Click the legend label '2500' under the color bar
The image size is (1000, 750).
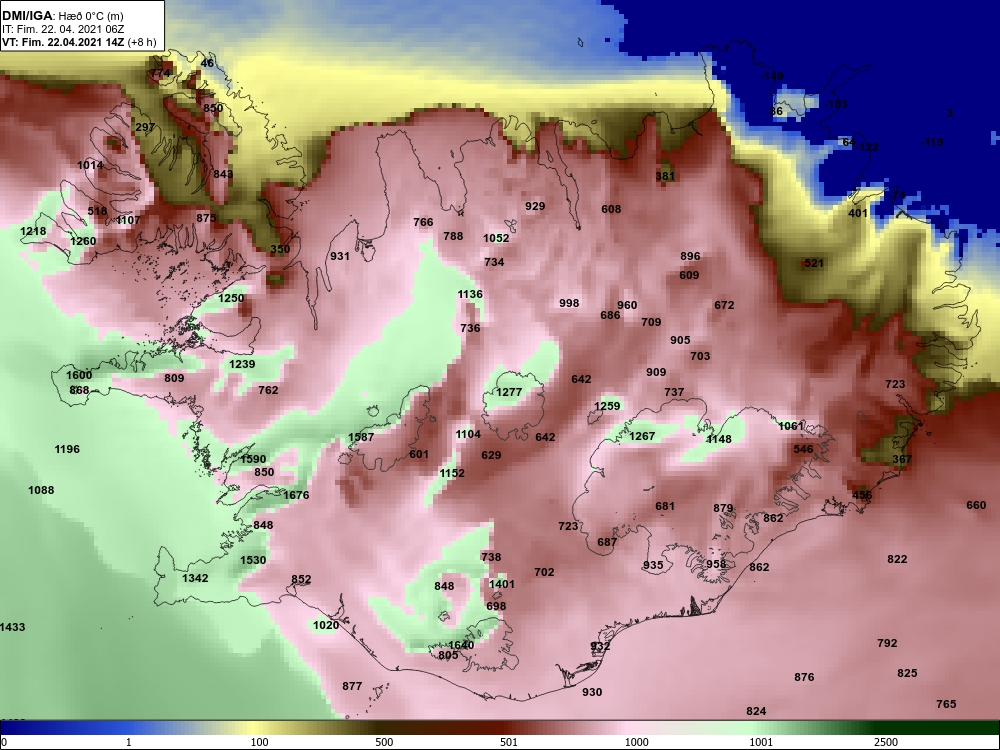click(x=886, y=742)
